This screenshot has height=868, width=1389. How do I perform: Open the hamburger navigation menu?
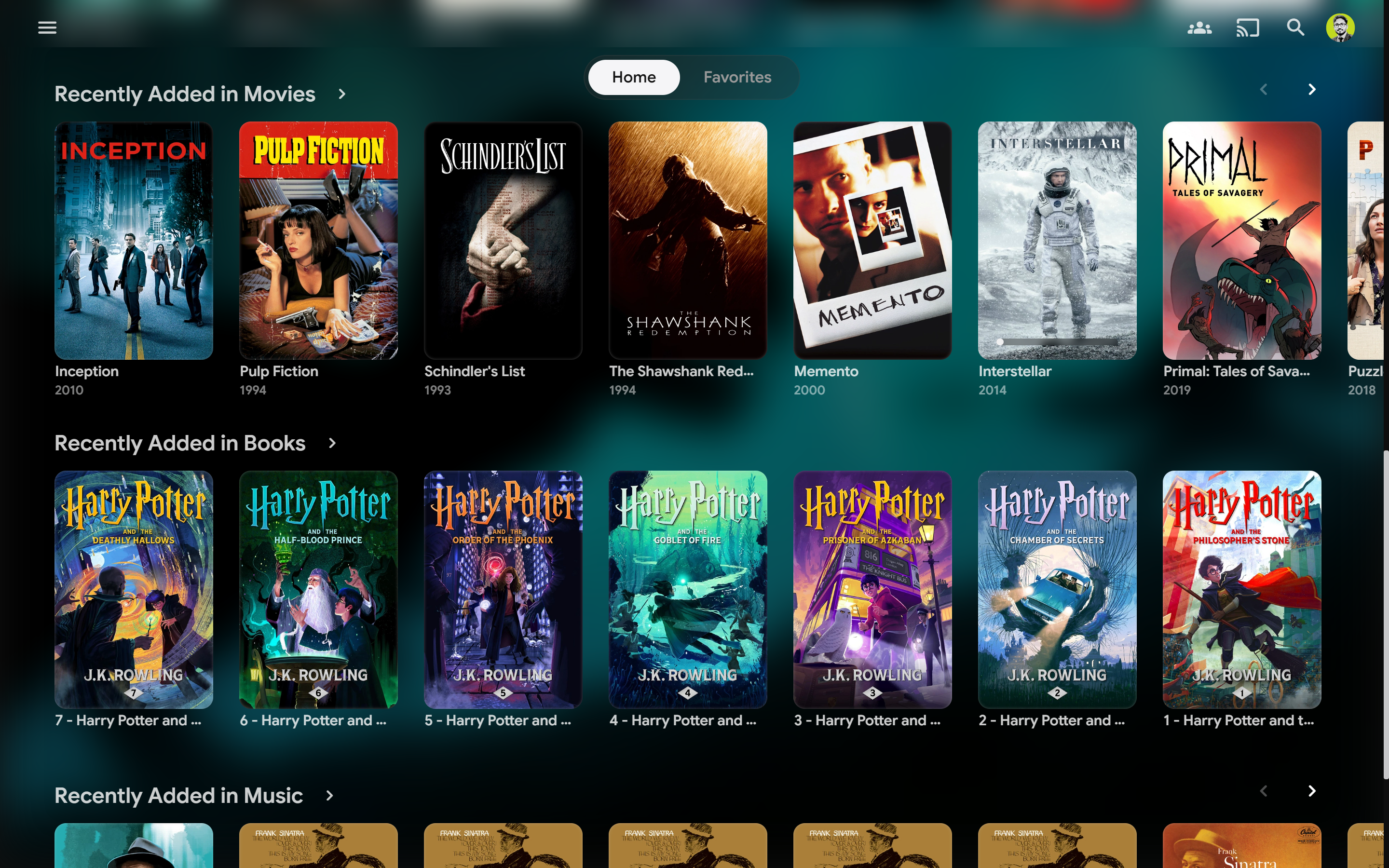click(47, 27)
